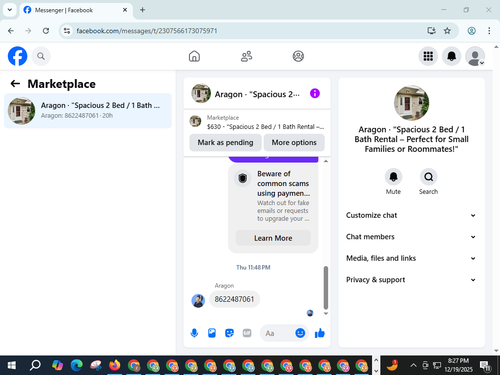The image size is (500, 375).
Task: Open a new browser tab
Action: coord(142,10)
